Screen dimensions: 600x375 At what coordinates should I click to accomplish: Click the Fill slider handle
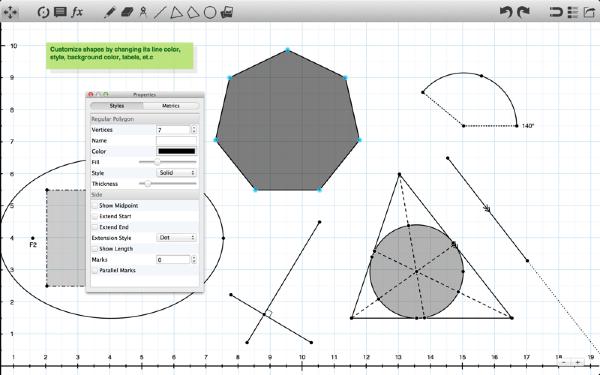pyautogui.click(x=157, y=162)
